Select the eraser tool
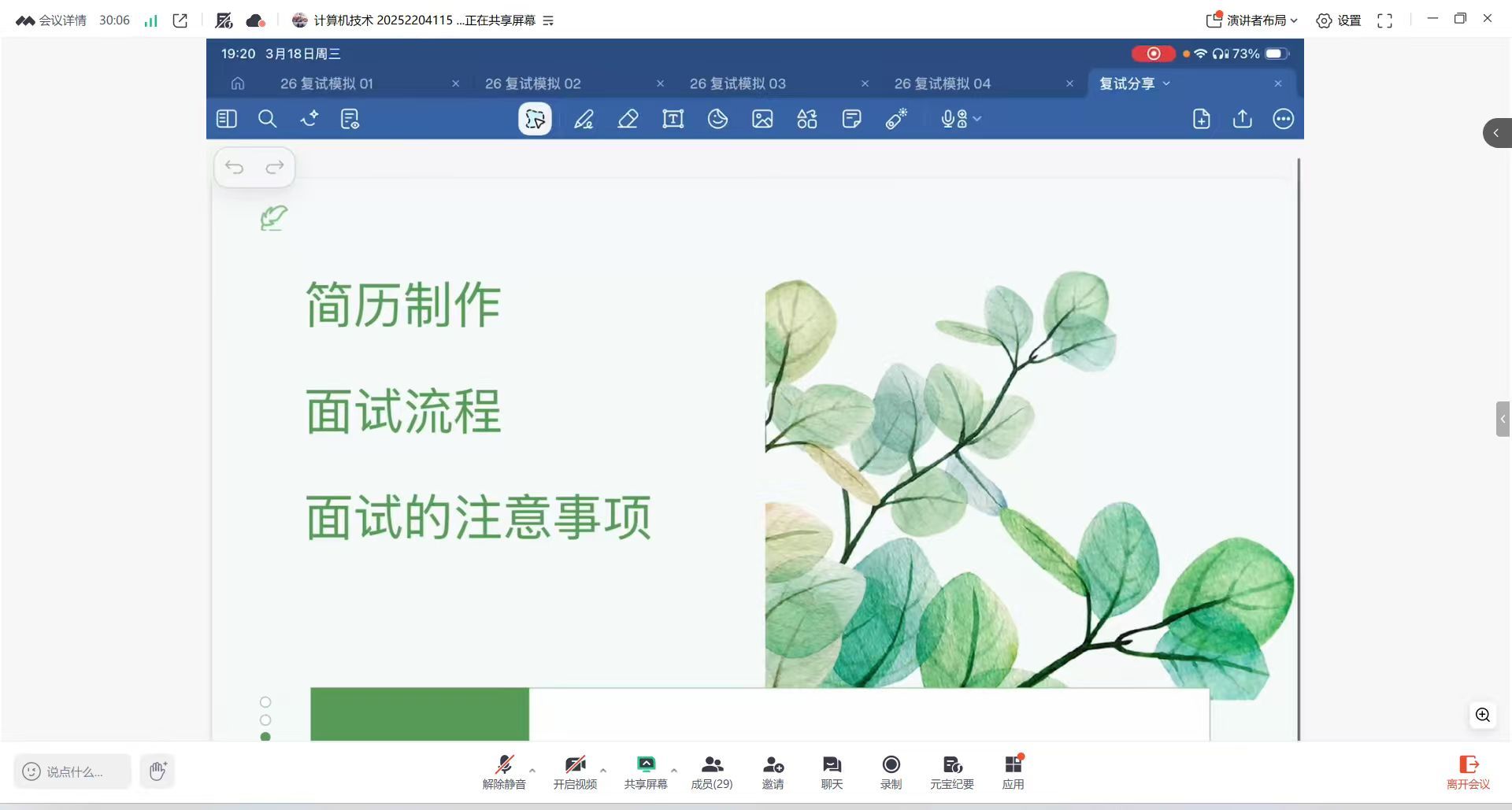Viewport: 1512px width, 810px height. click(x=628, y=119)
